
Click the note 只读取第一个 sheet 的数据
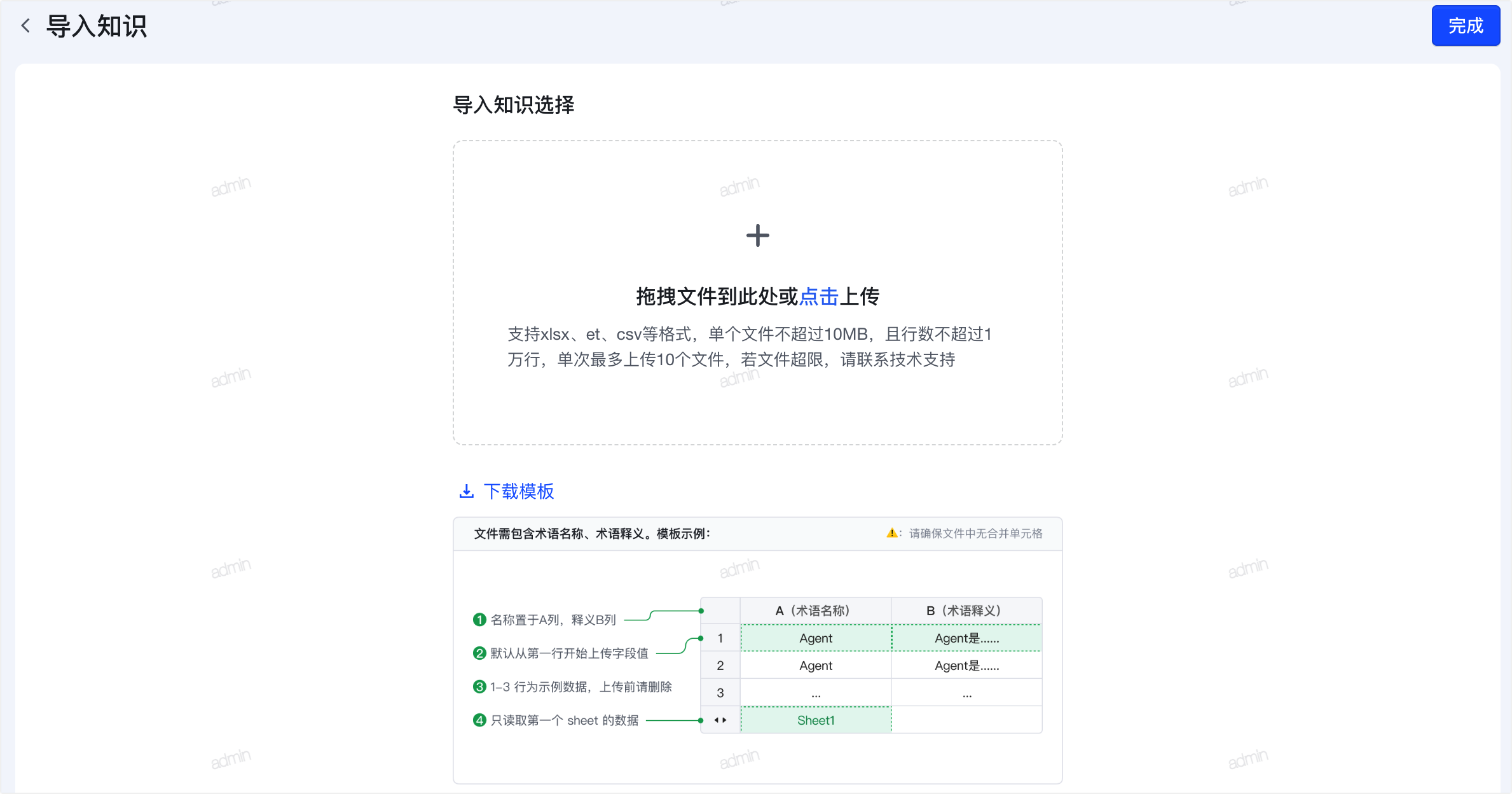pyautogui.click(x=565, y=720)
